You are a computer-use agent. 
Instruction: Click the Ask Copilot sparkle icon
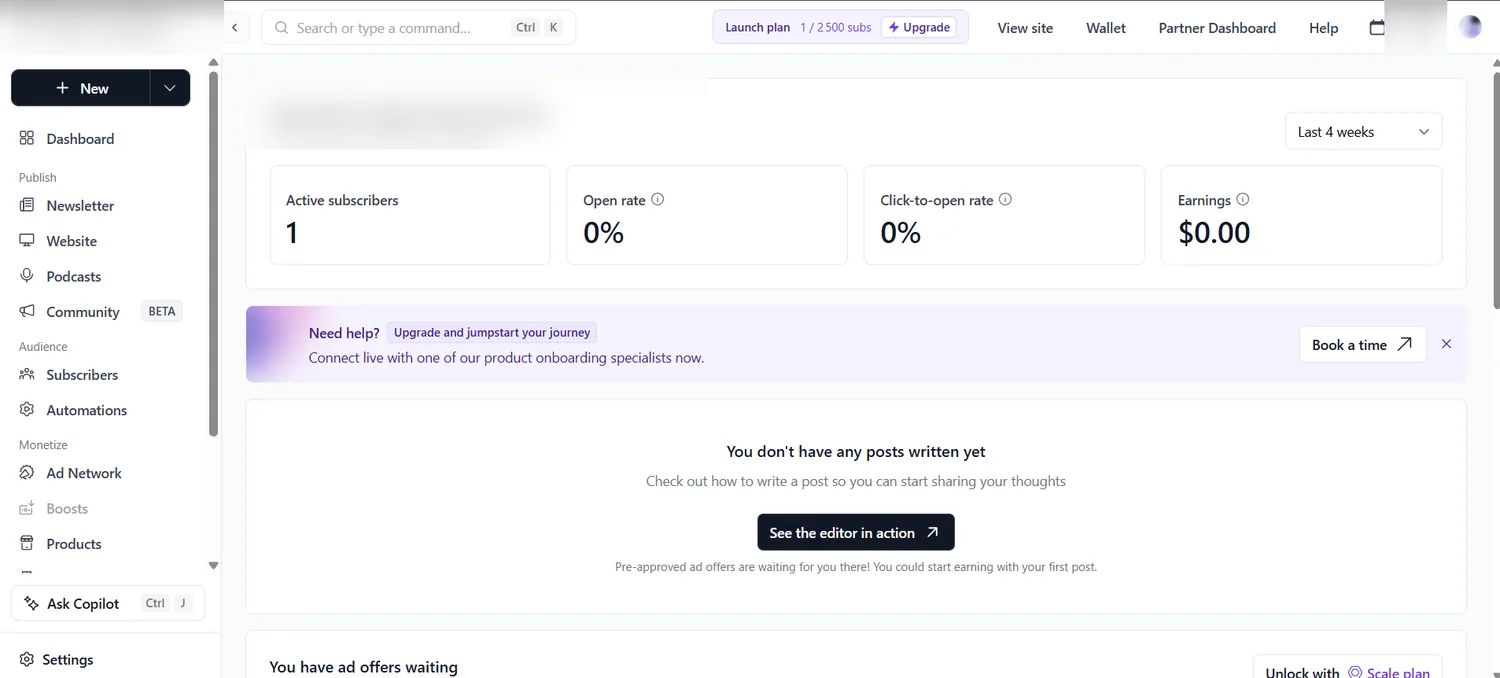coord(32,603)
